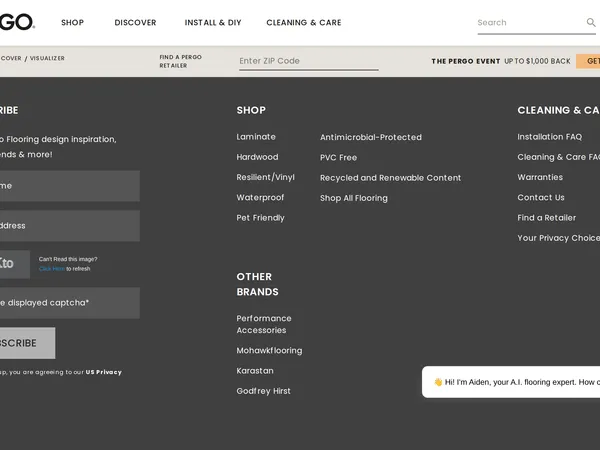Click the FIND A PERGO RETAILER label
600x450 pixels.
click(x=181, y=61)
